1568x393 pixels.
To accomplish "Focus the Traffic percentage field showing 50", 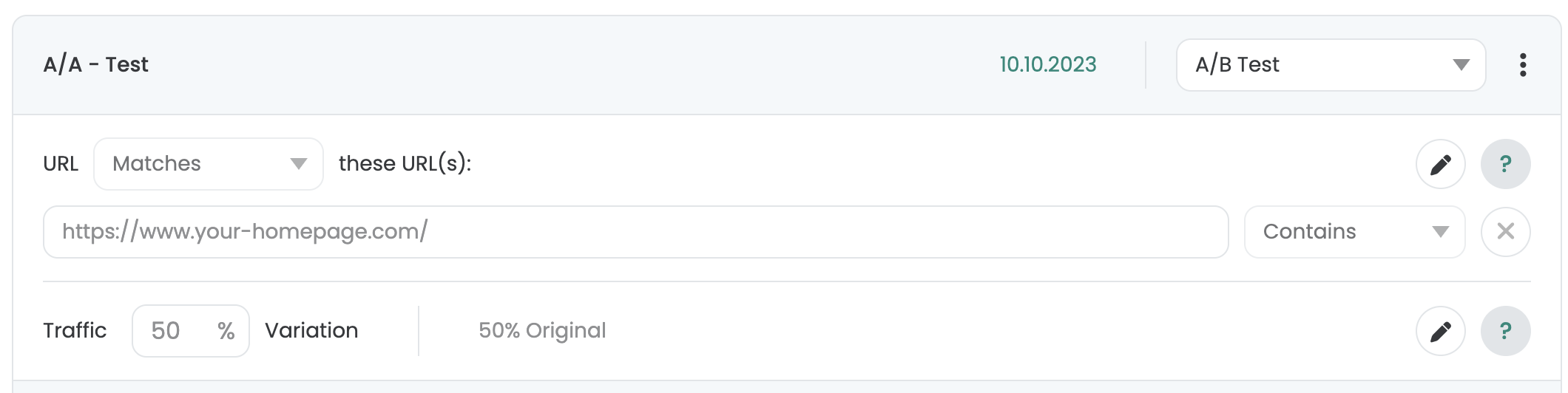I will point(191,331).
